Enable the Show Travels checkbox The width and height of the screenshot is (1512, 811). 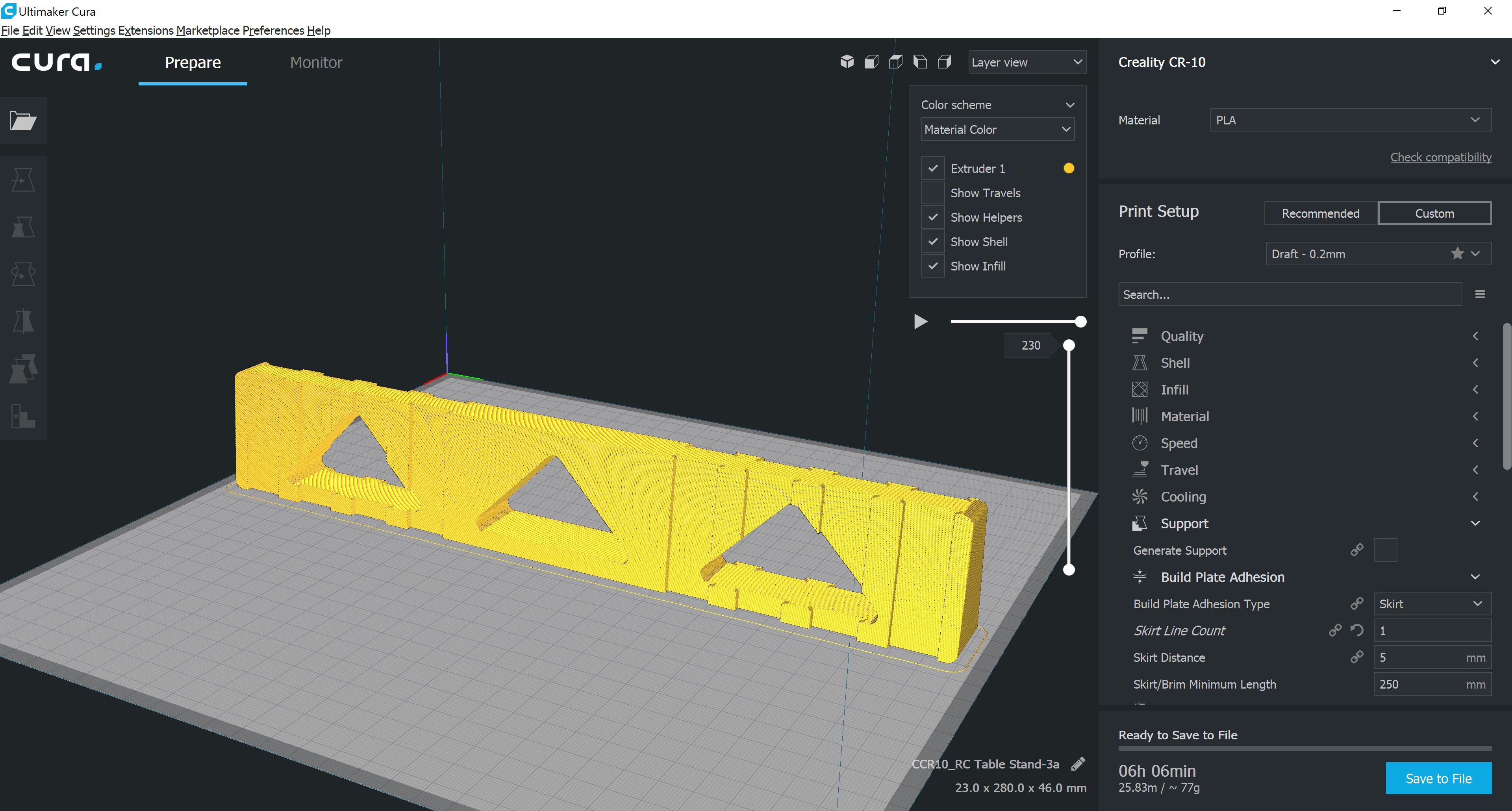(x=933, y=193)
